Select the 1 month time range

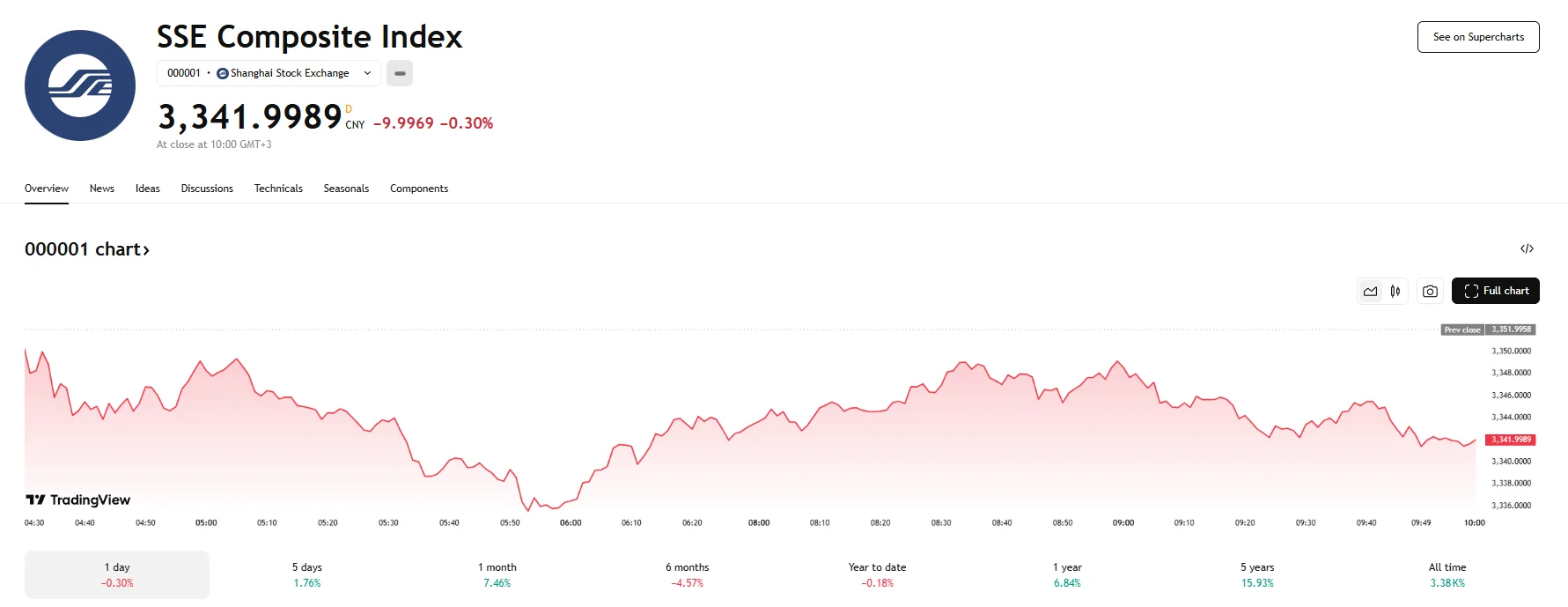click(497, 574)
